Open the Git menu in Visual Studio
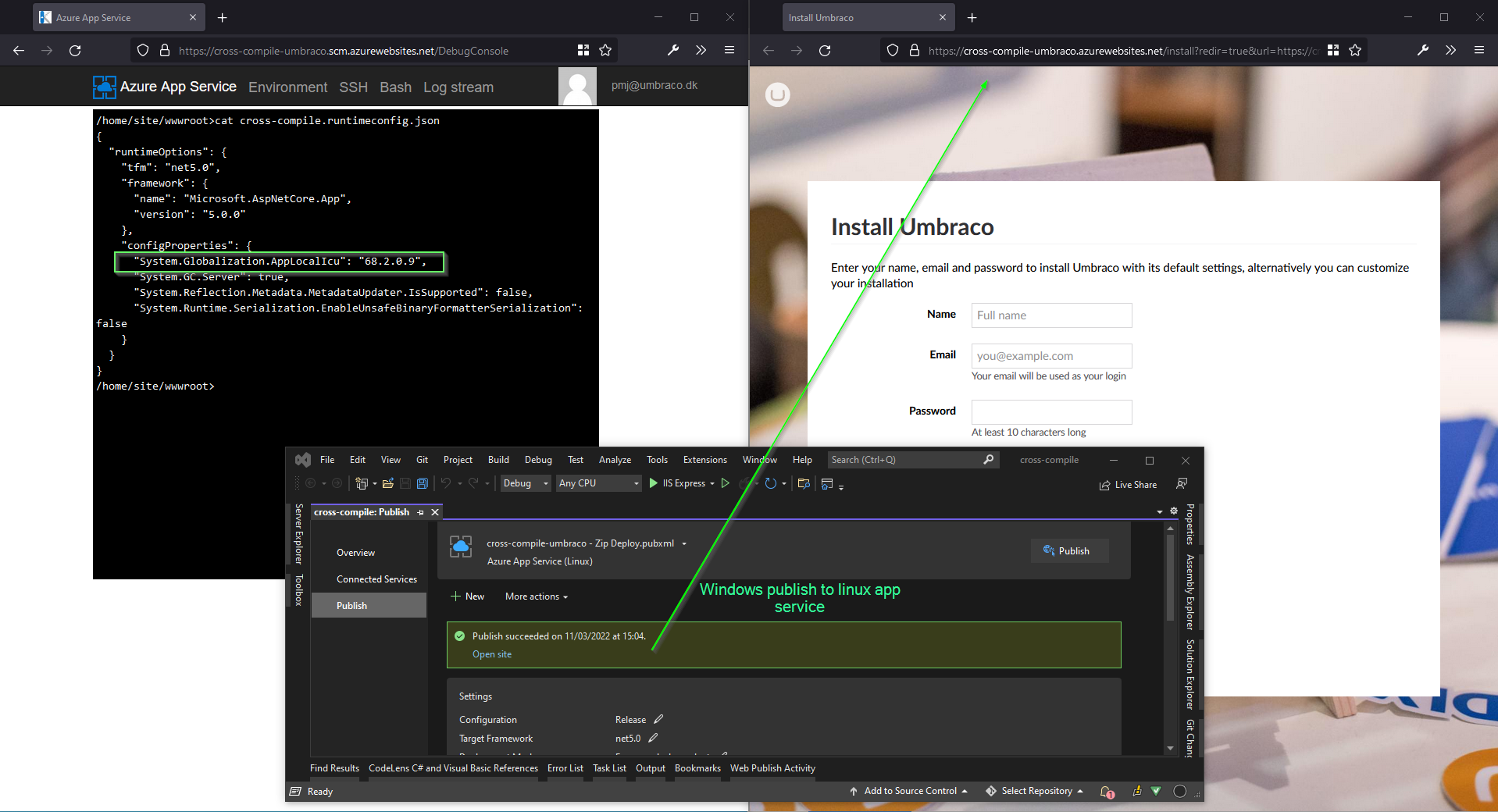This screenshot has width=1498, height=812. [x=422, y=460]
